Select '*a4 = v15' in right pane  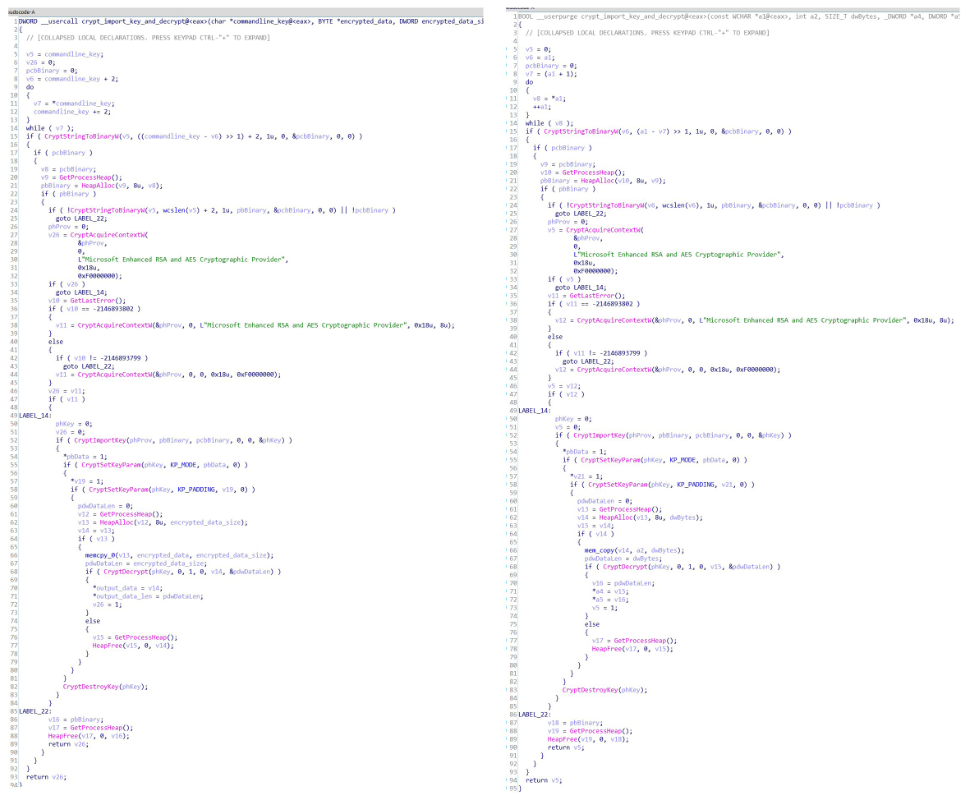coord(610,591)
